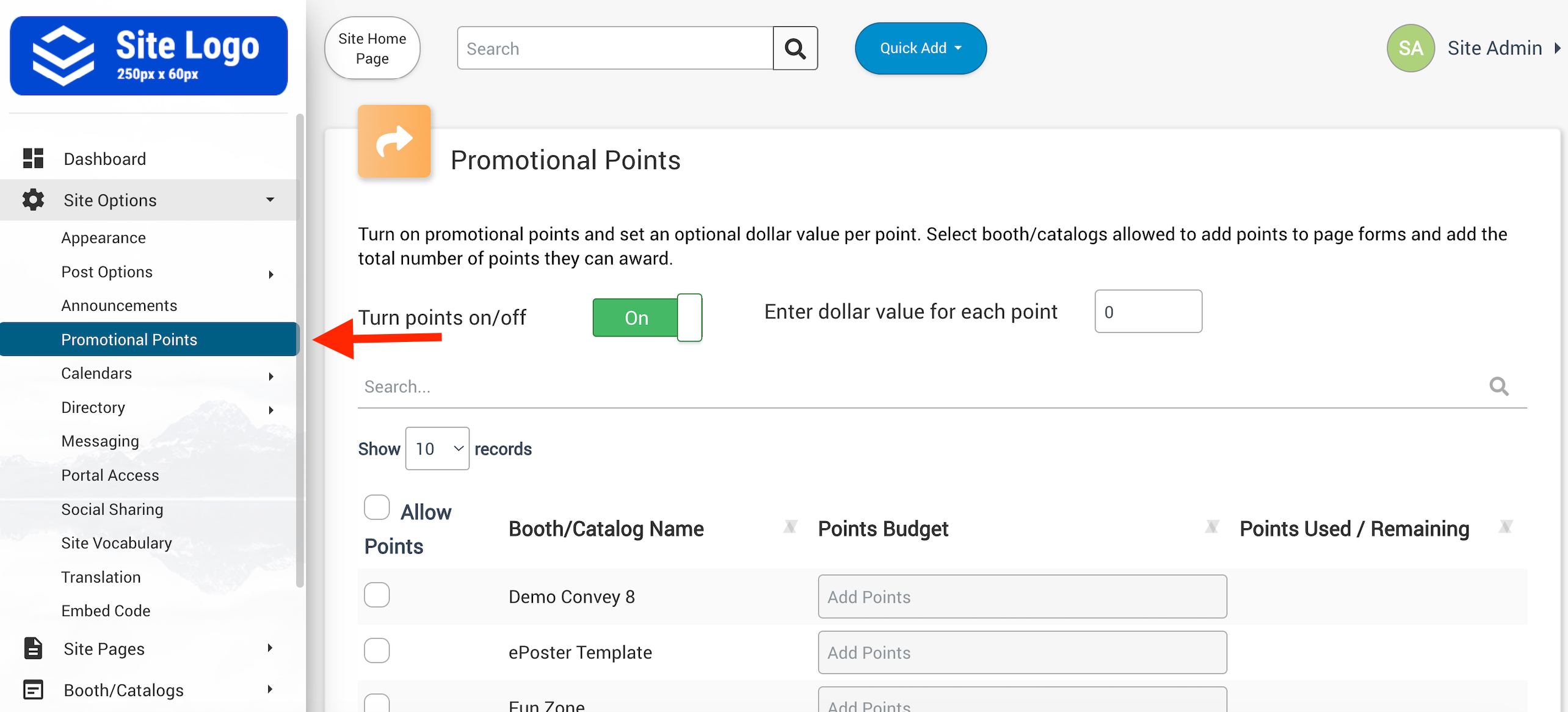Collapse the Site Options menu arrow
The image size is (1568, 712).
coord(270,200)
